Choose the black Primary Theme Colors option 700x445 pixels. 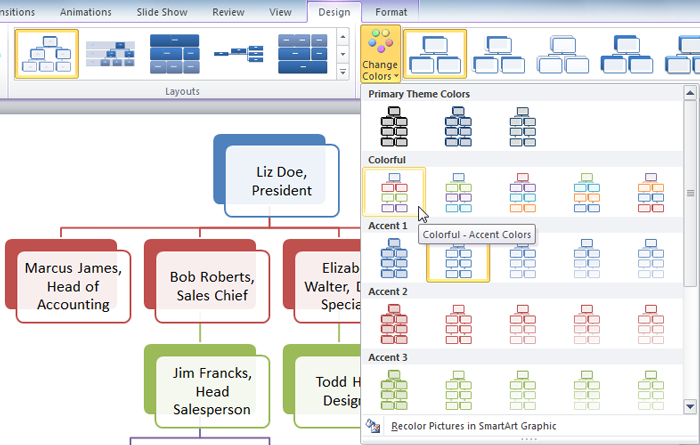[x=394, y=127]
